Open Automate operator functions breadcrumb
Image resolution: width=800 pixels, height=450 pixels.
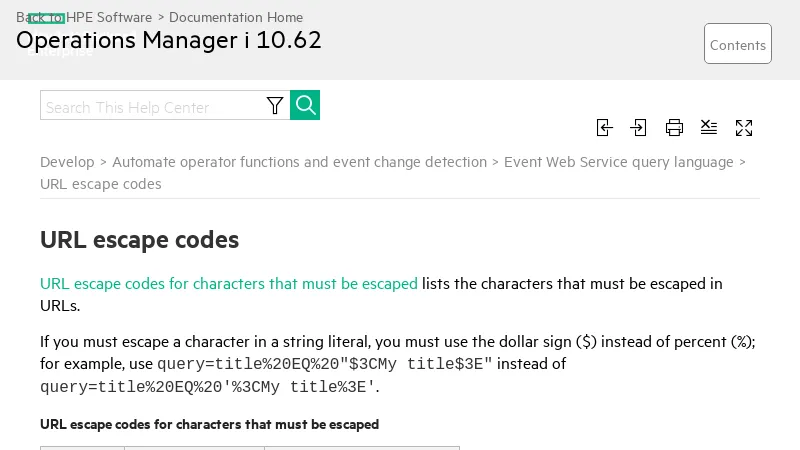(299, 162)
